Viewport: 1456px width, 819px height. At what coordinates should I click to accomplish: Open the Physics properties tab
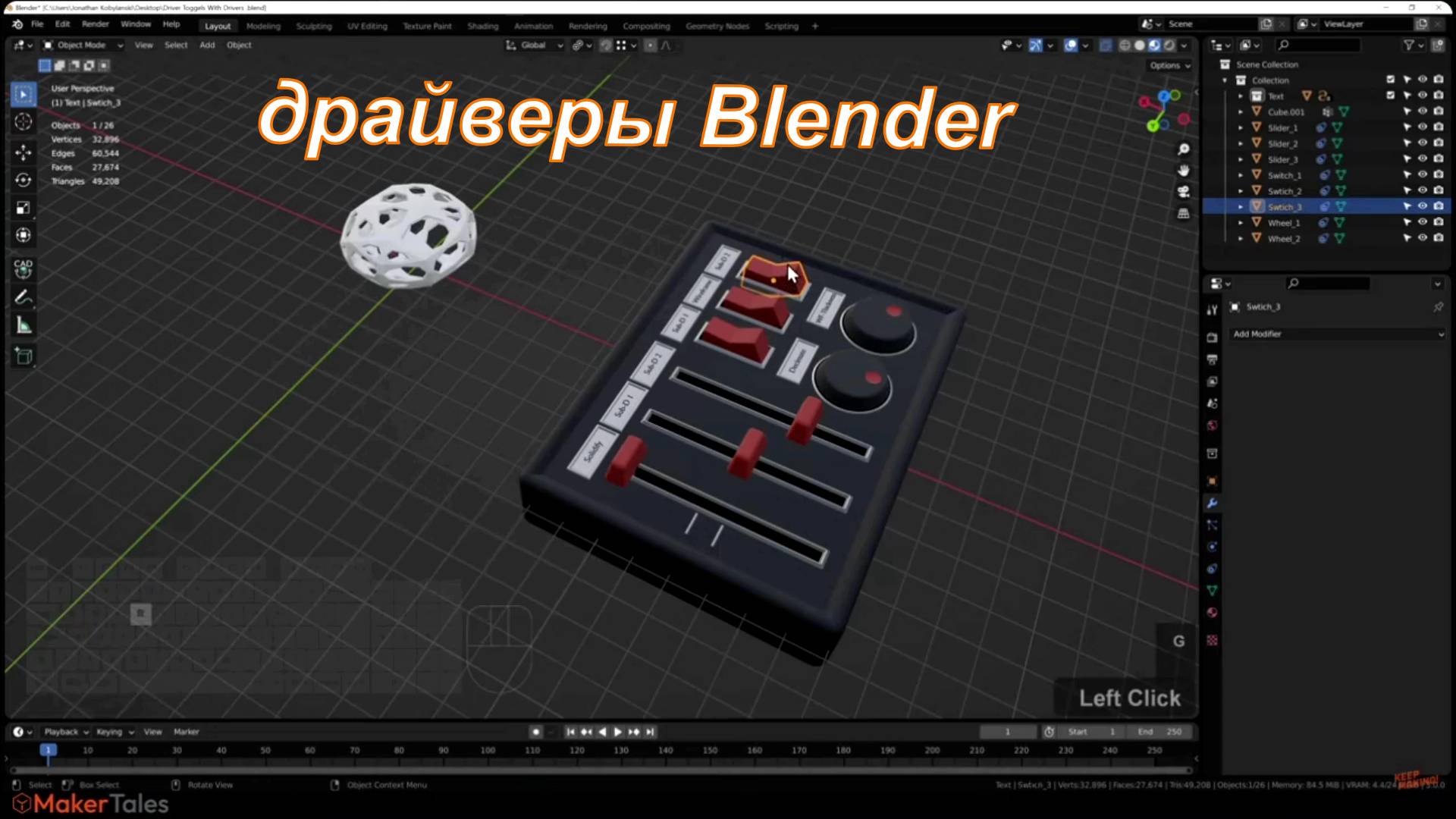[1212, 547]
